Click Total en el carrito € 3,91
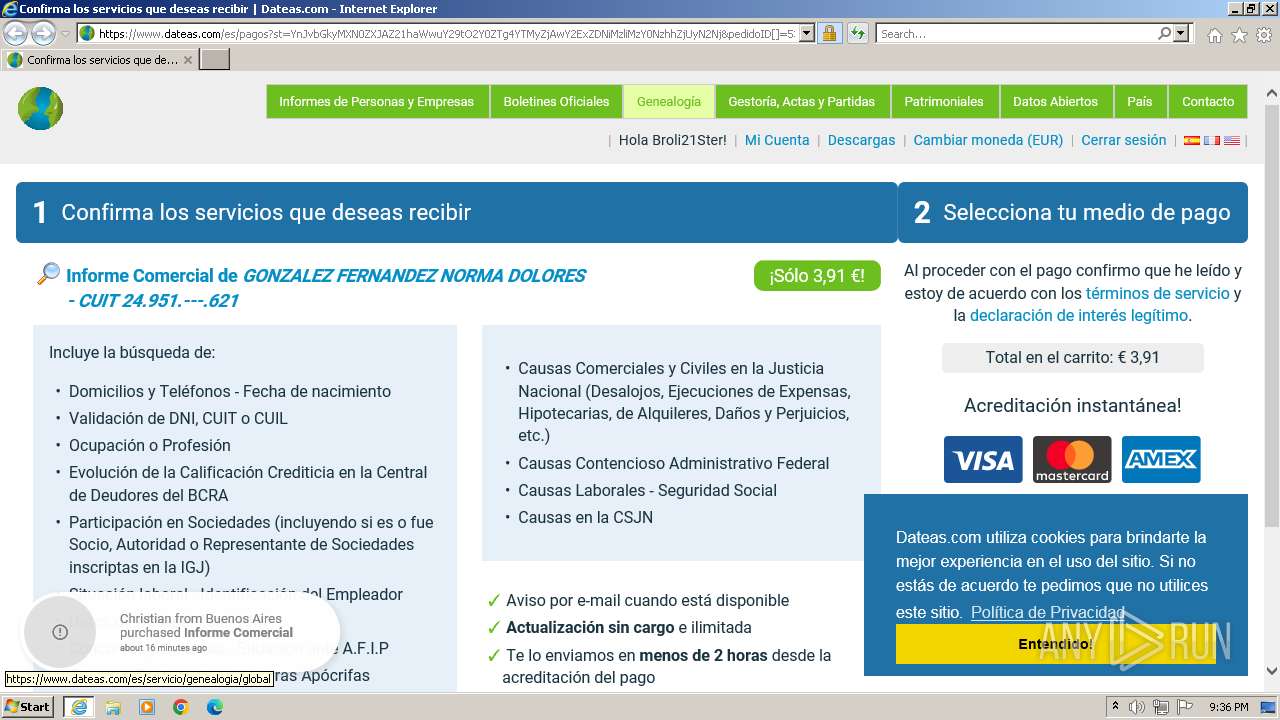This screenshot has width=1280, height=720. point(1072,357)
